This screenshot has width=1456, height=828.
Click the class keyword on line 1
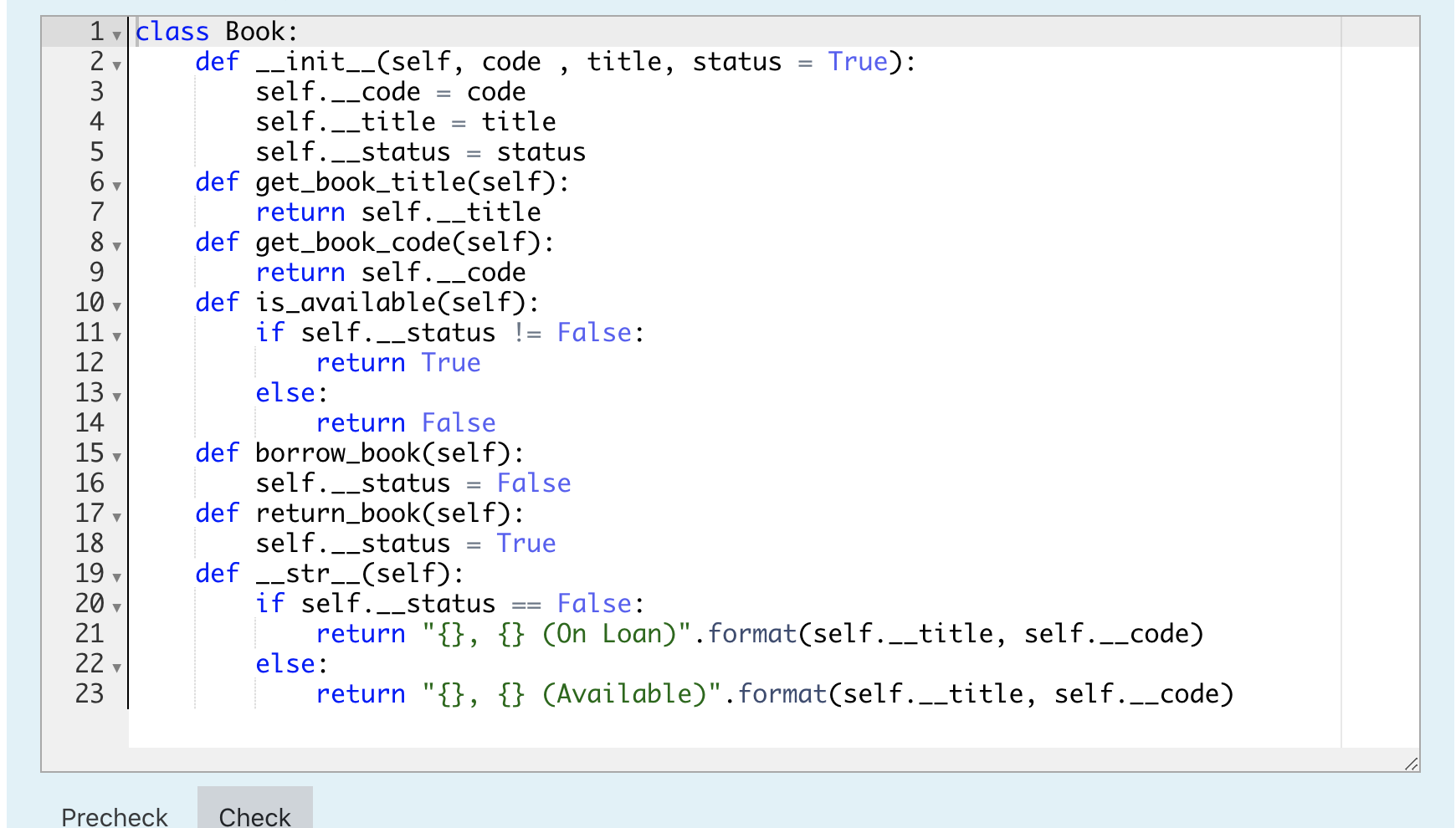tap(172, 32)
